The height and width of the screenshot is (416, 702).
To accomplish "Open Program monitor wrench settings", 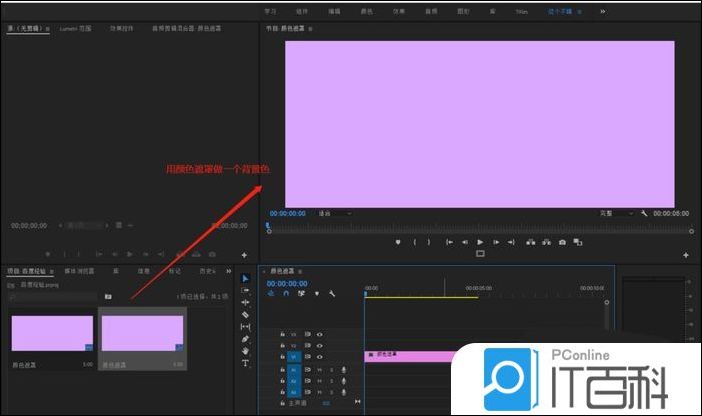I will pyautogui.click(x=644, y=213).
